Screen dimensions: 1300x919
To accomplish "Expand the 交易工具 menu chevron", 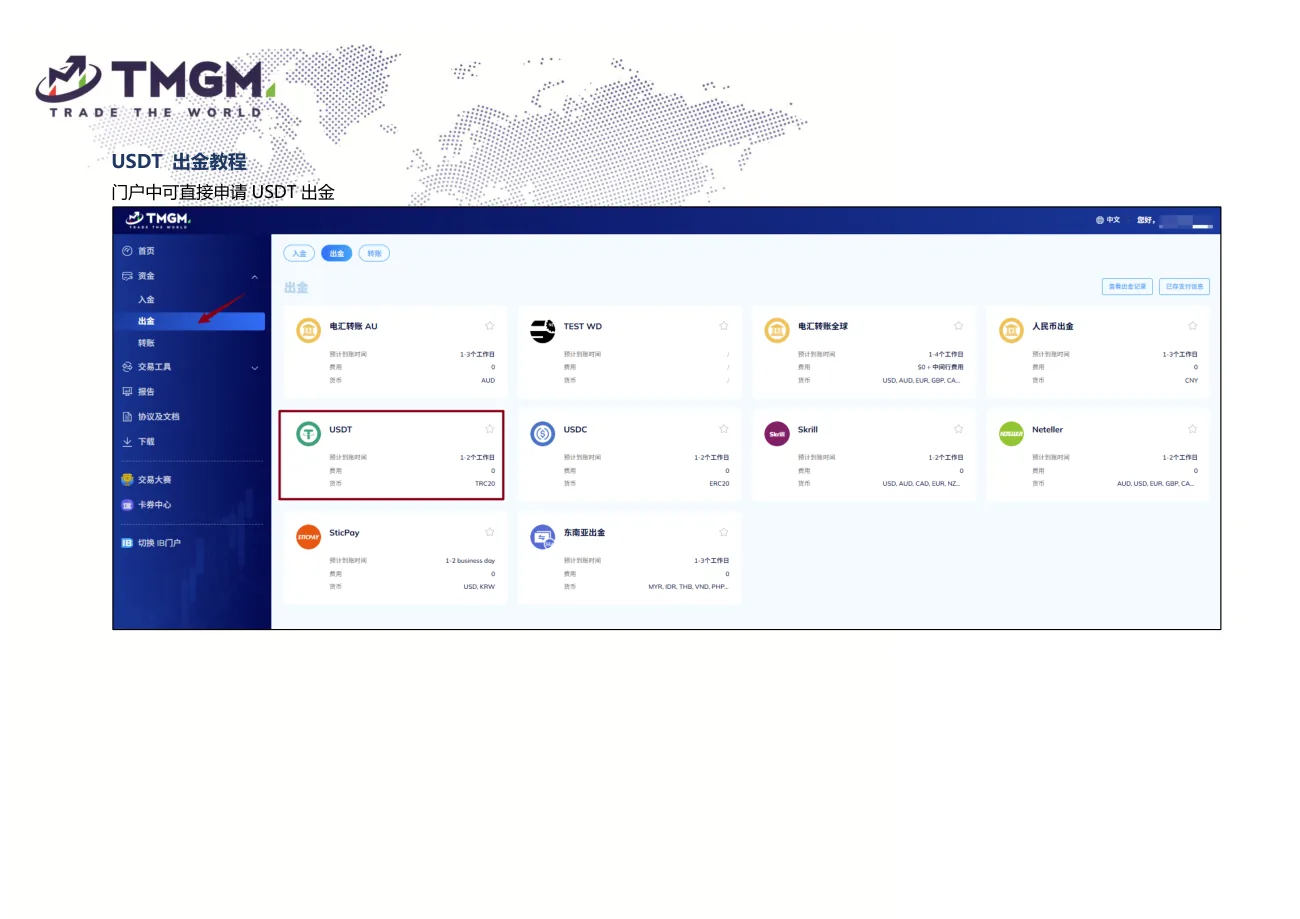I will point(254,368).
